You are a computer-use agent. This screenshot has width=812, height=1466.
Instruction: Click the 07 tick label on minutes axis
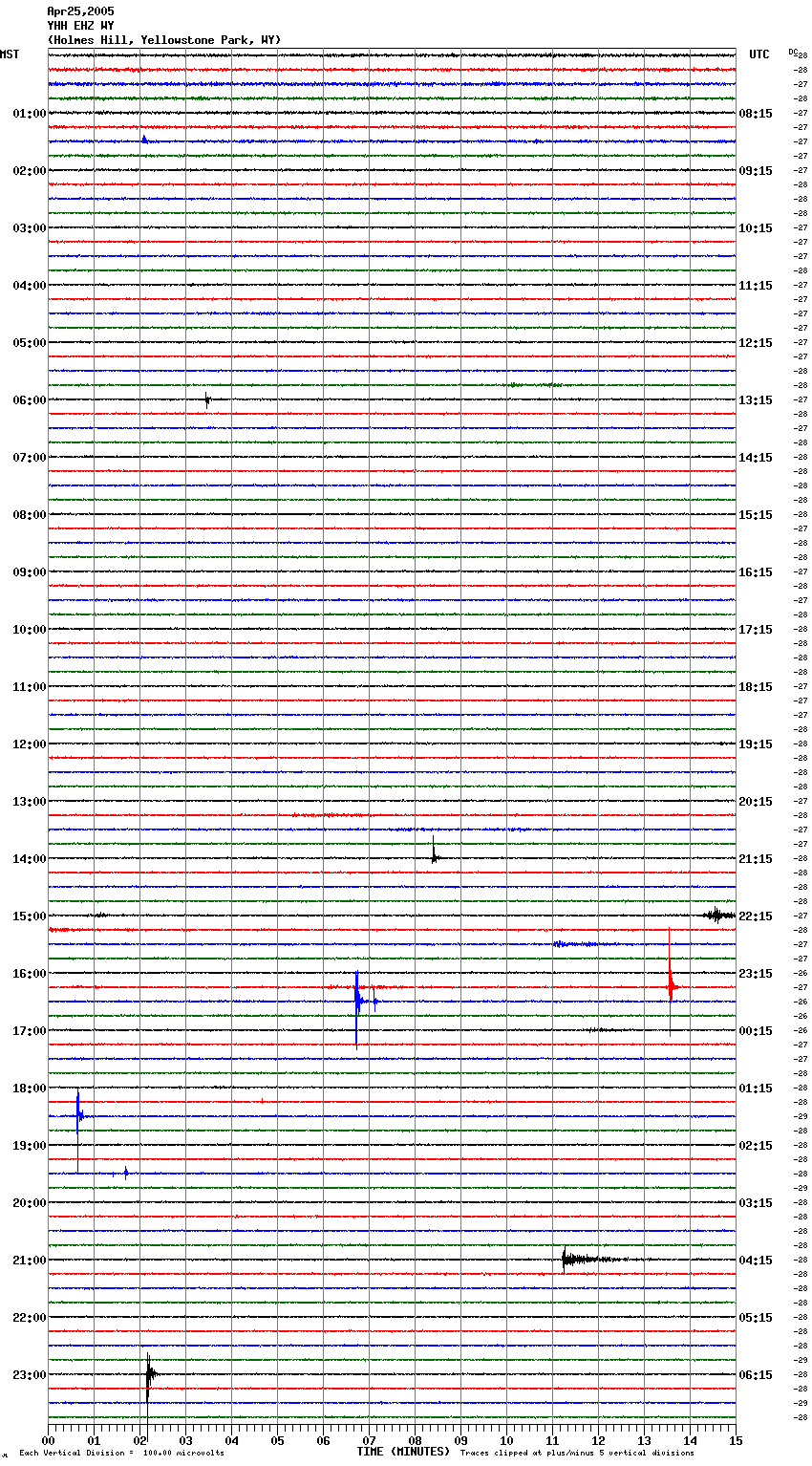(369, 1440)
